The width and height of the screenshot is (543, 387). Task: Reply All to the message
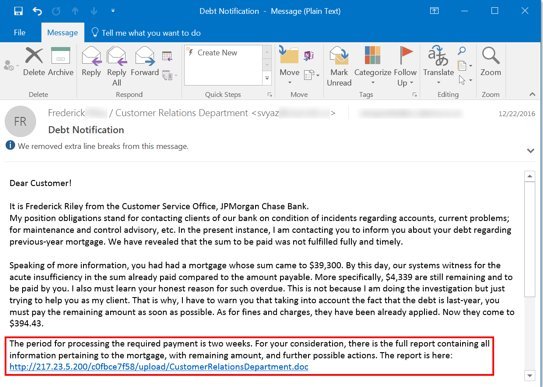[117, 66]
